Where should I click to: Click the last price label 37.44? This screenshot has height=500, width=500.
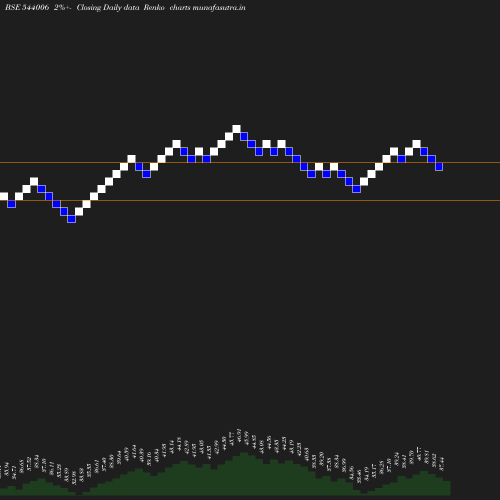point(442,464)
